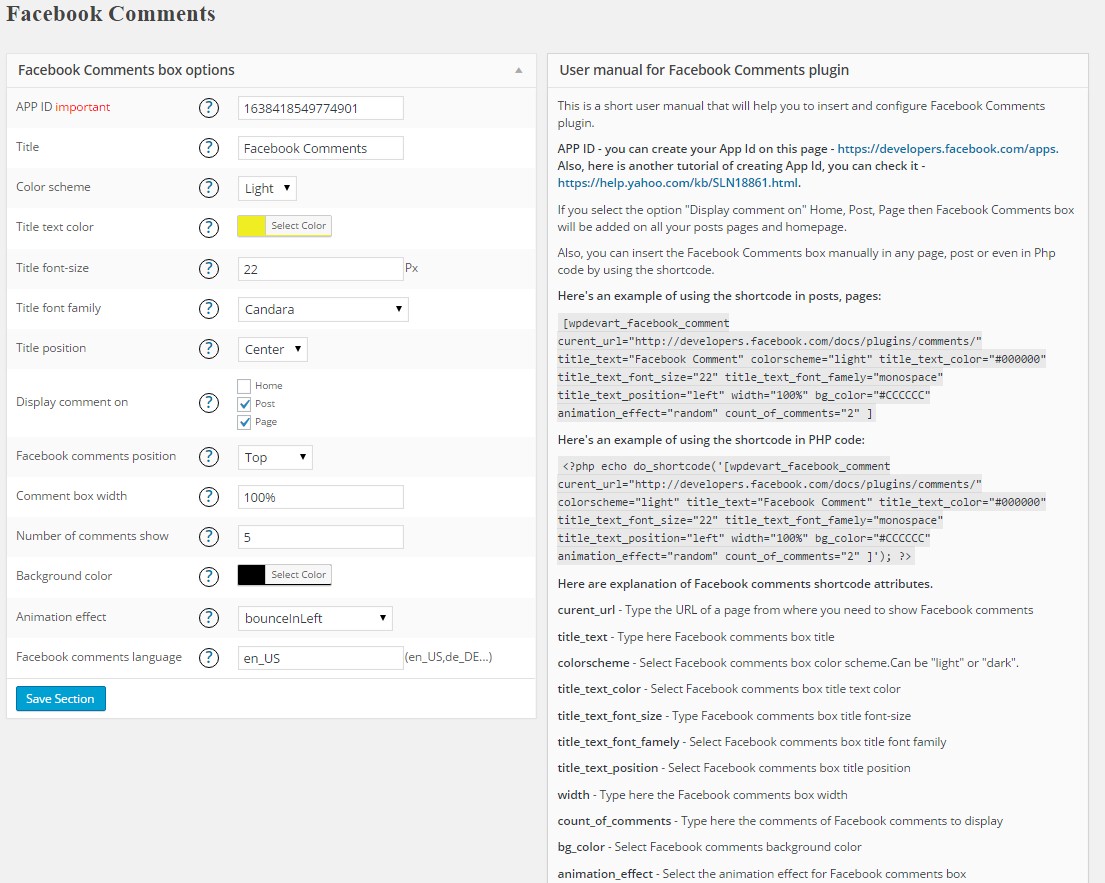The image size is (1105, 883).
Task: Click the Comment box width field
Action: click(321, 497)
